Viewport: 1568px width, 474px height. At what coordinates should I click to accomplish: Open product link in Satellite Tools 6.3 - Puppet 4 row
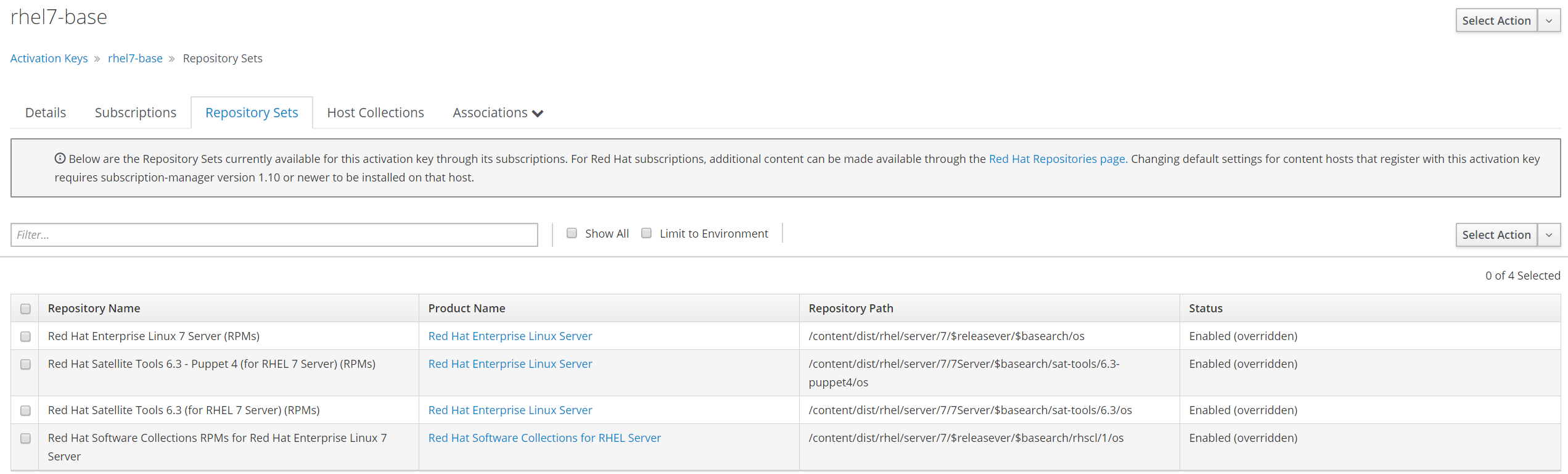[x=510, y=364]
